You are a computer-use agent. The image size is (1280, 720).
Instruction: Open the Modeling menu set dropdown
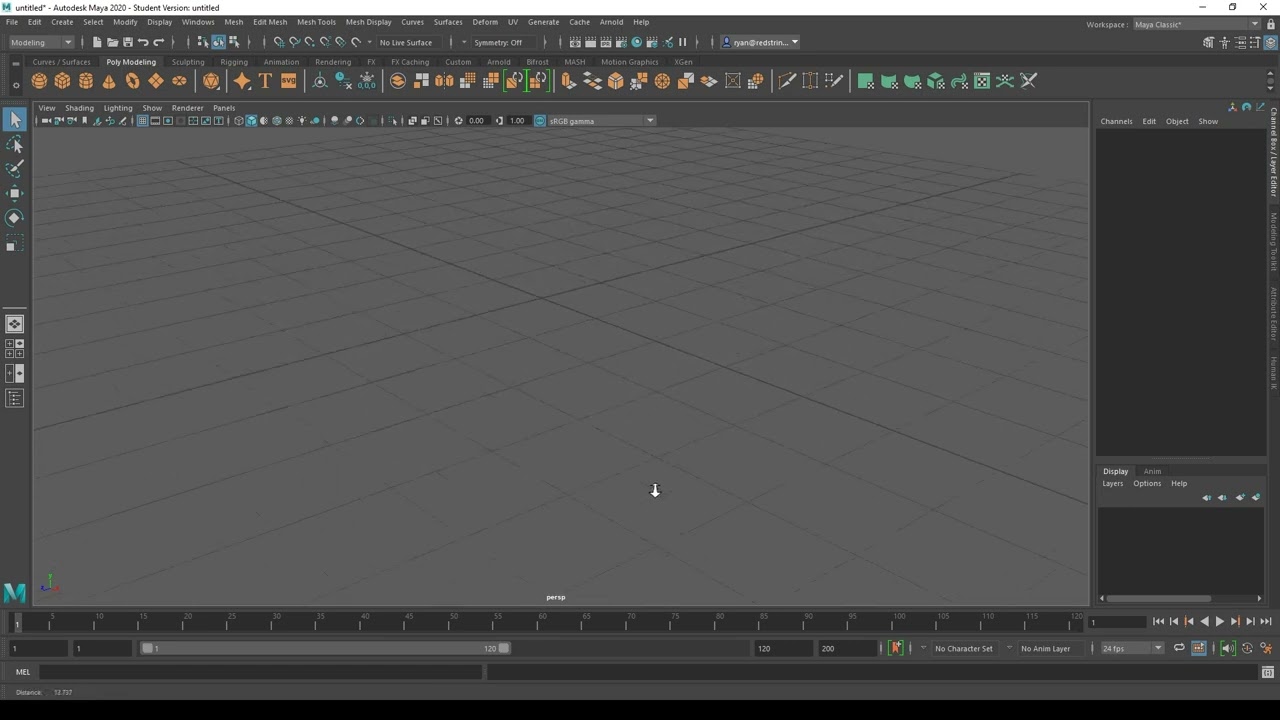click(x=41, y=42)
